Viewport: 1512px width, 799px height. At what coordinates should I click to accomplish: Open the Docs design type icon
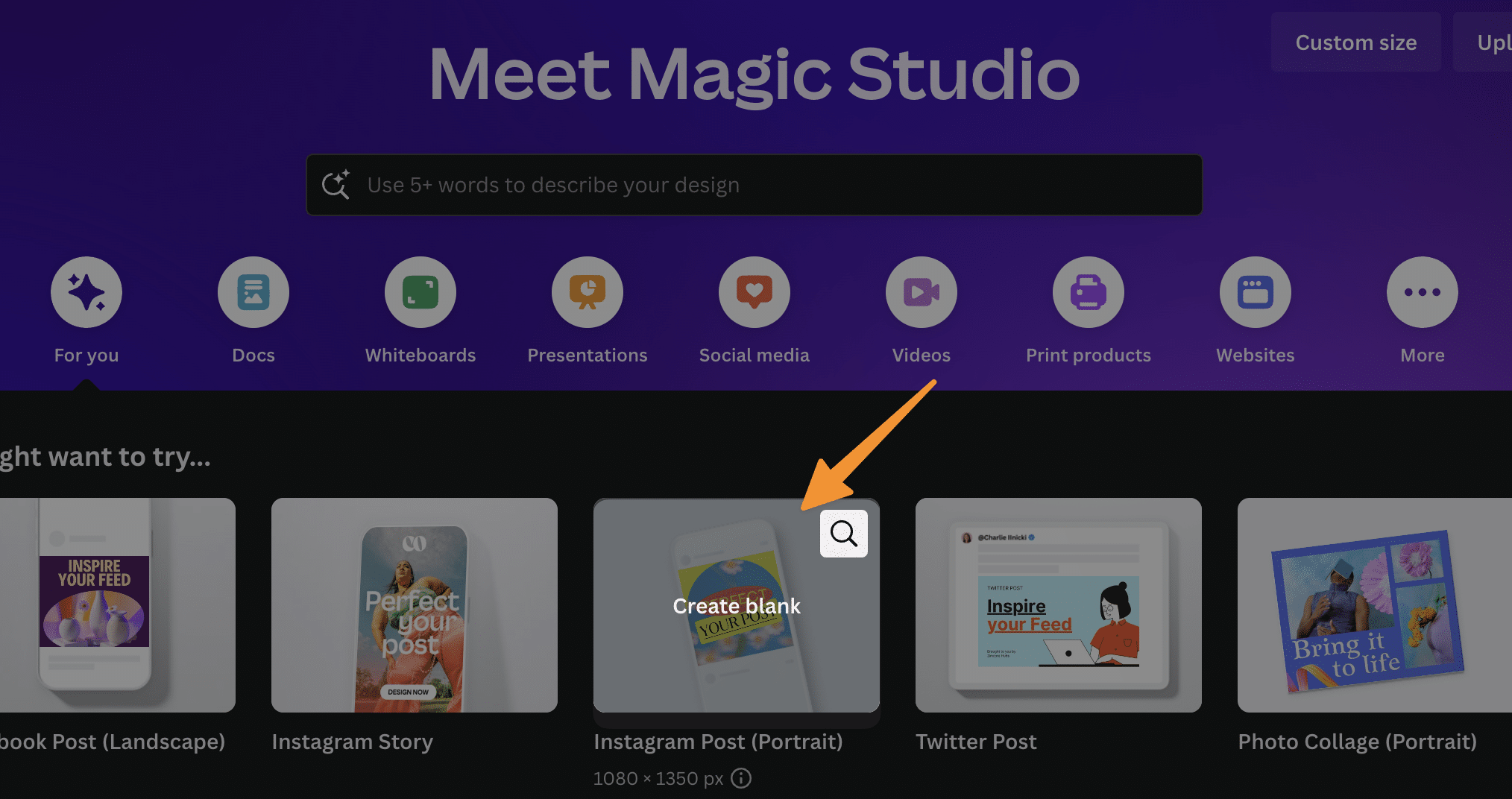253,291
